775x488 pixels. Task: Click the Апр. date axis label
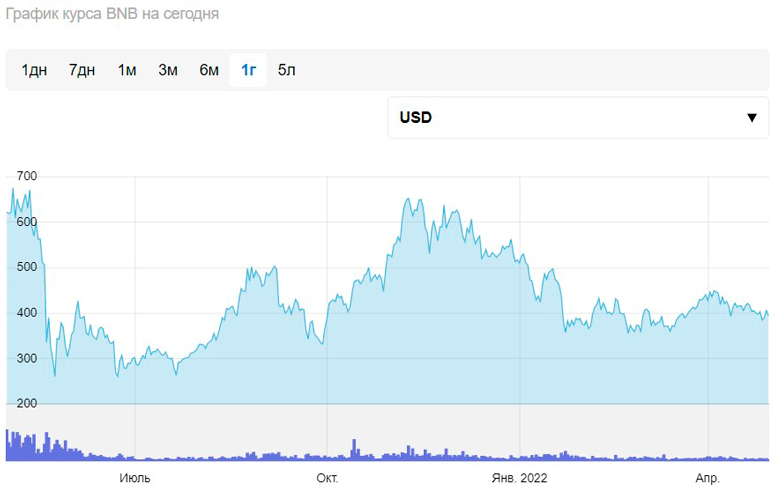[x=707, y=478]
